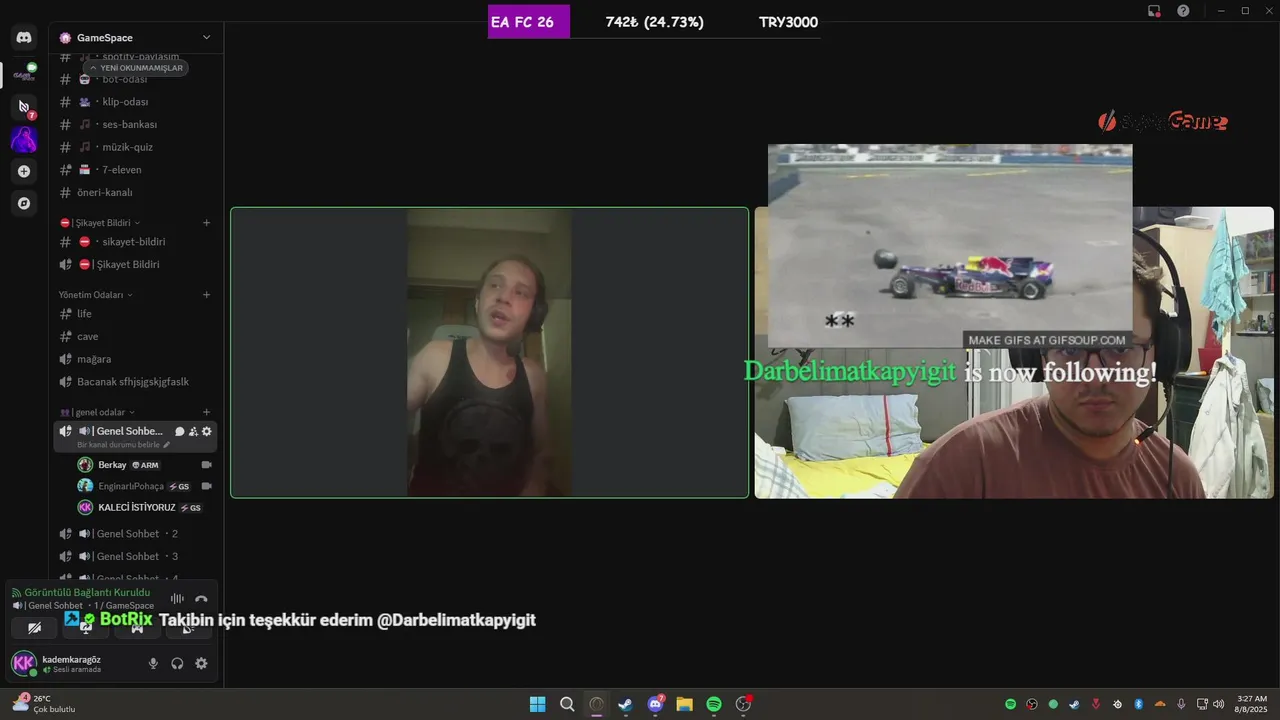The width and height of the screenshot is (1280, 720).
Task: Open chat of Genel Sohbet voice channel
Action: pyautogui.click(x=180, y=431)
